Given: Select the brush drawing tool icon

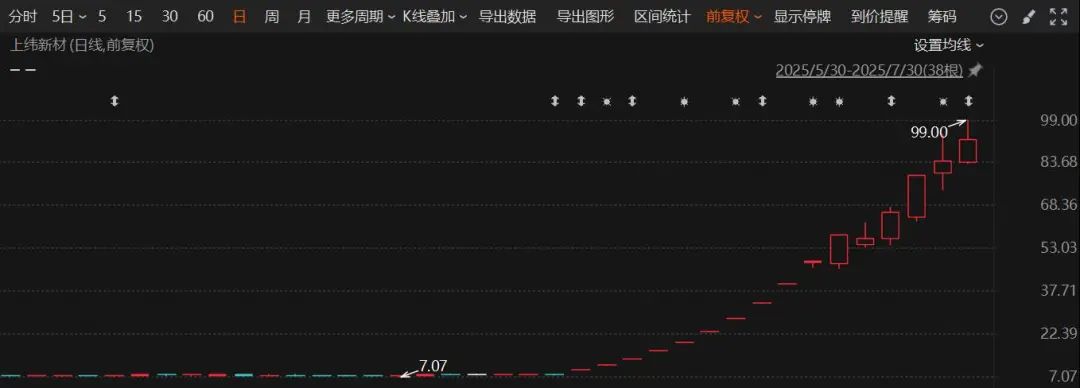Looking at the screenshot, I should (x=1028, y=17).
